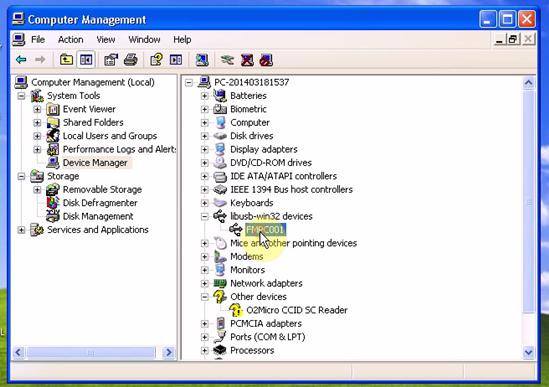Click the Batteries category icon
The height and width of the screenshot is (387, 549).
[220, 95]
